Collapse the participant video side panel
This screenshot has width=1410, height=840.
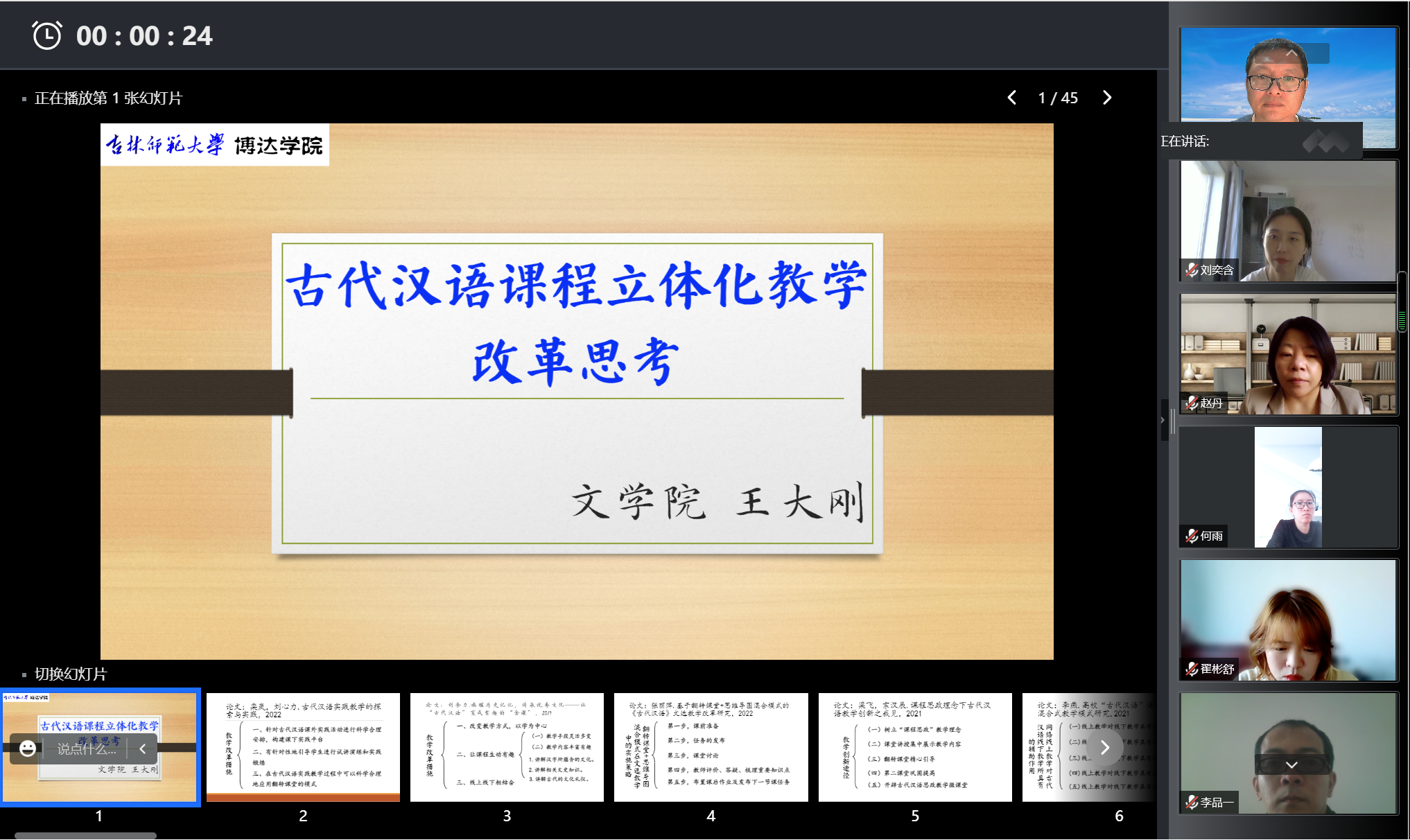(x=1163, y=420)
